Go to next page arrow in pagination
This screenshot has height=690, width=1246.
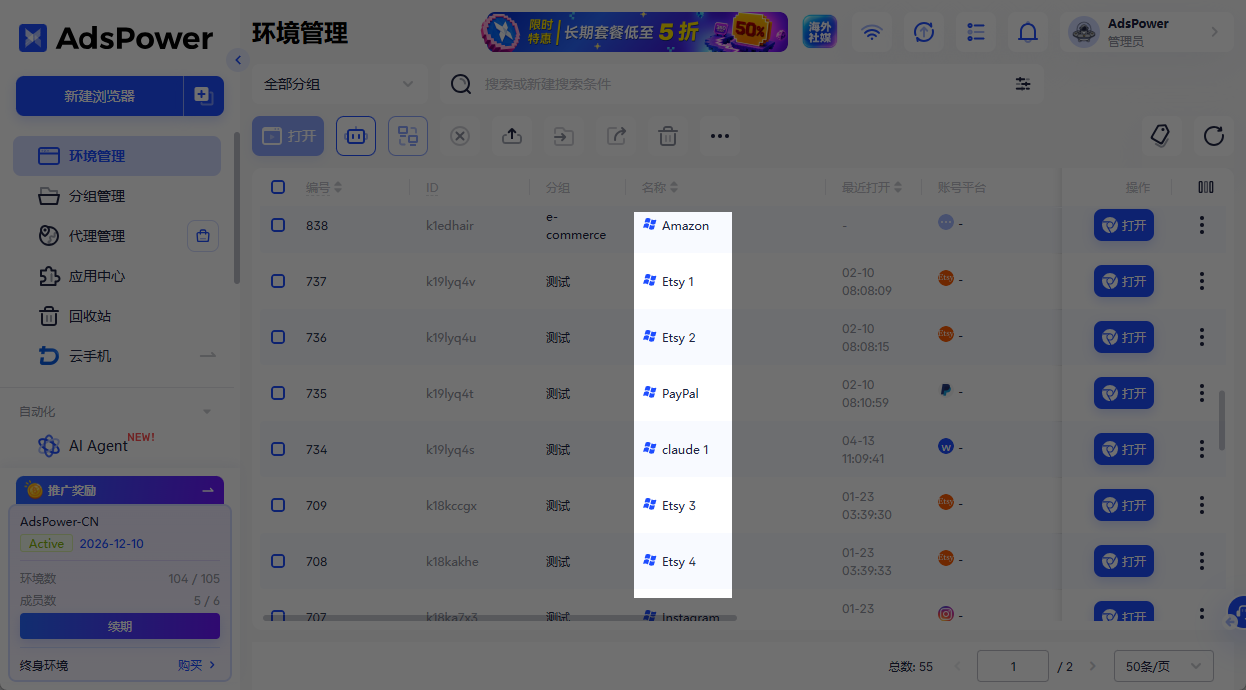[x=1092, y=666]
